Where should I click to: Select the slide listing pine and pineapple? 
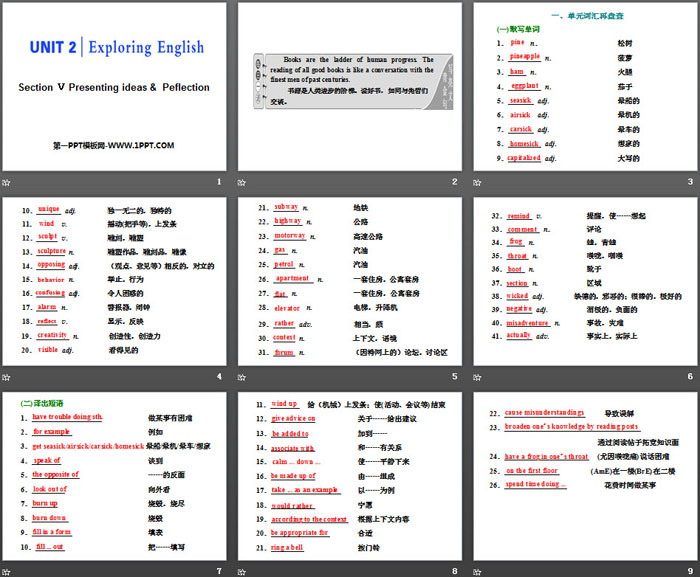tap(584, 87)
